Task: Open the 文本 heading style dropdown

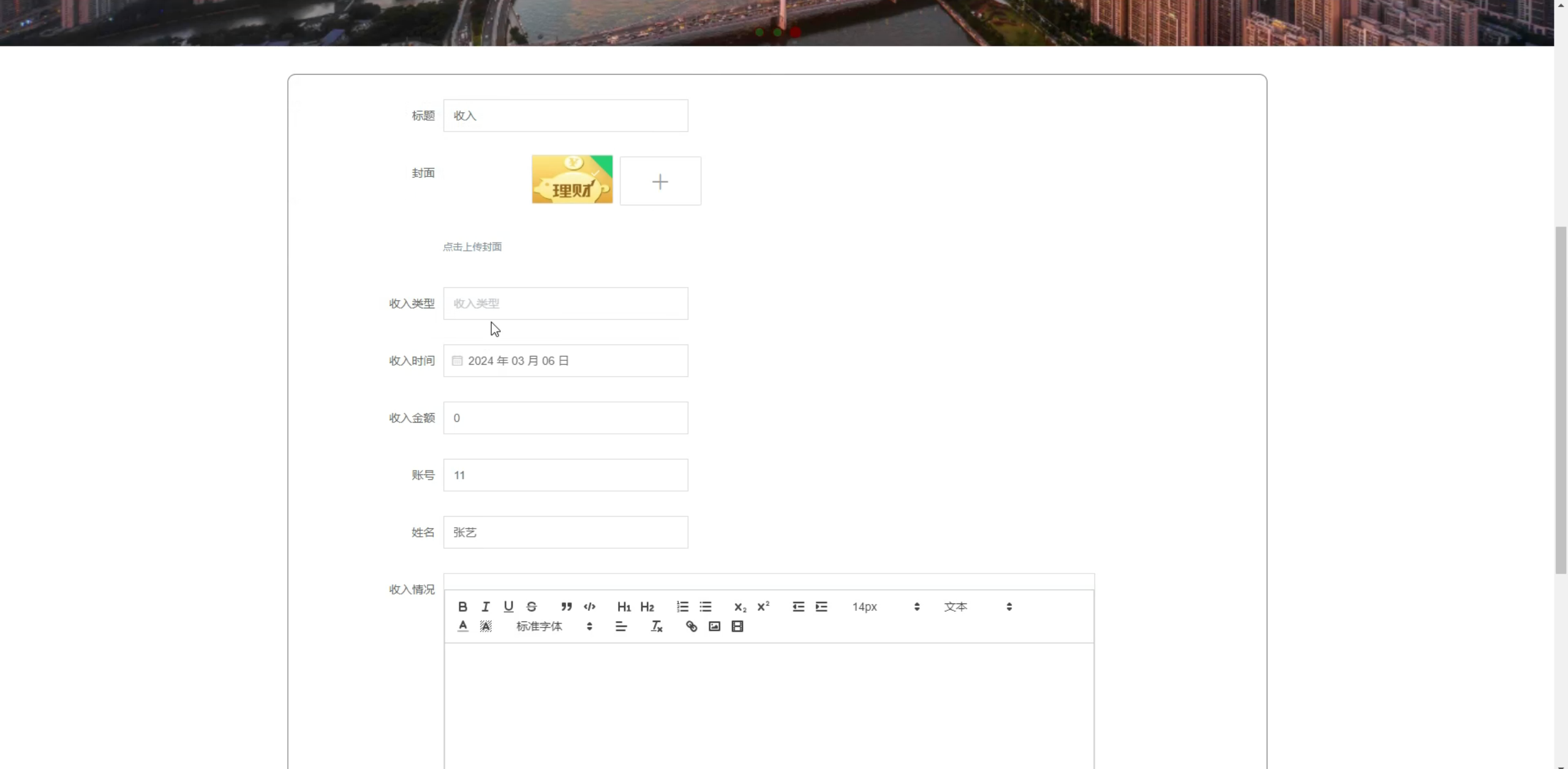Action: coord(978,607)
